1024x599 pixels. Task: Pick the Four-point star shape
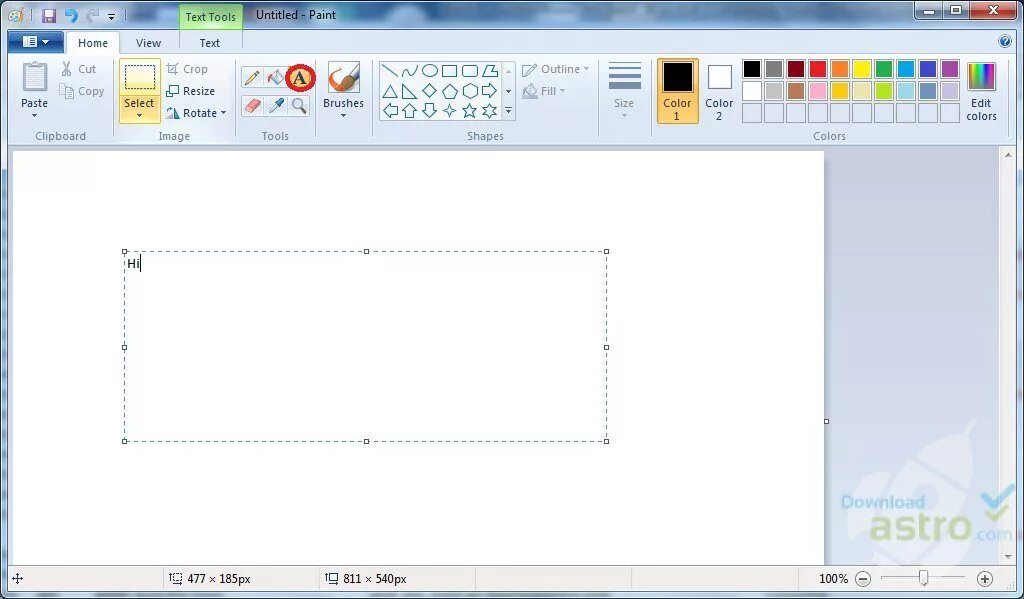[x=449, y=110]
